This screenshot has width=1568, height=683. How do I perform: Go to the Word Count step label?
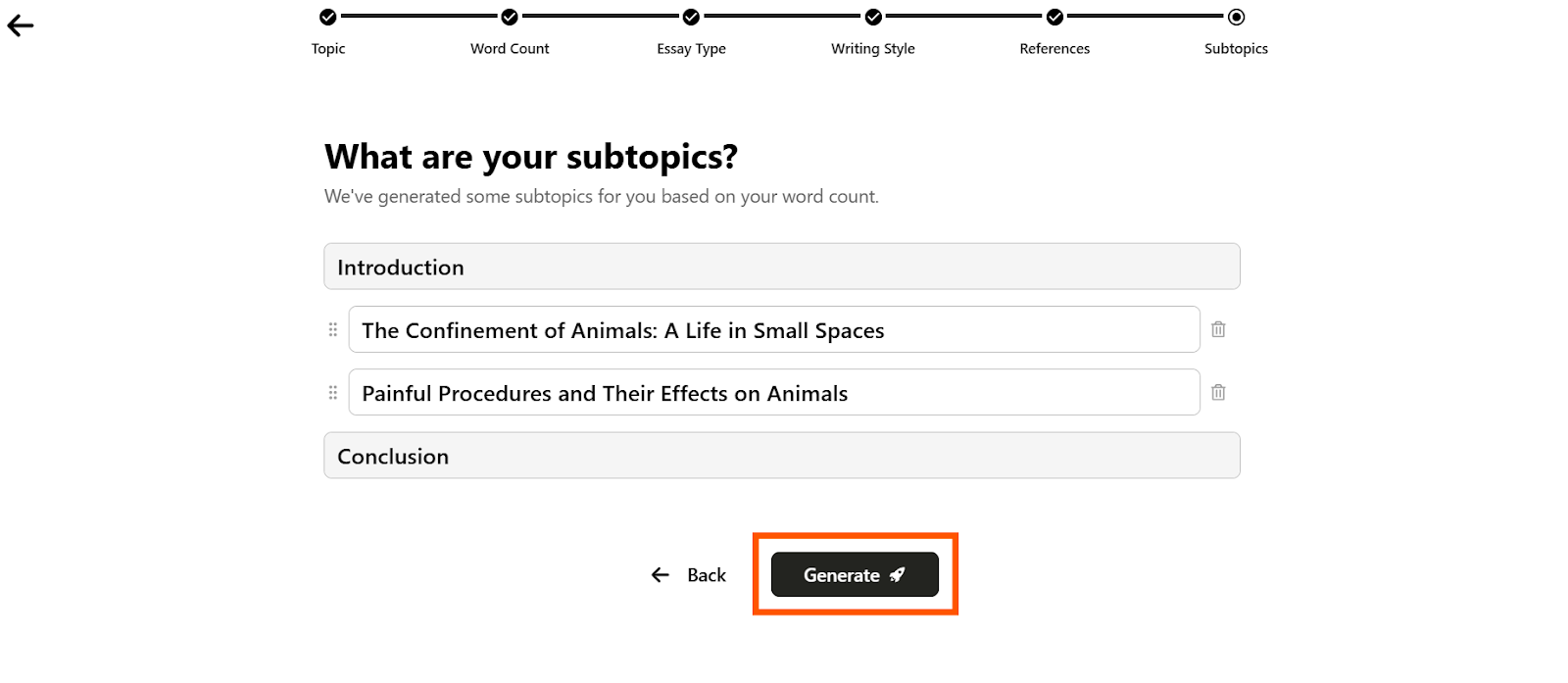[x=510, y=49]
